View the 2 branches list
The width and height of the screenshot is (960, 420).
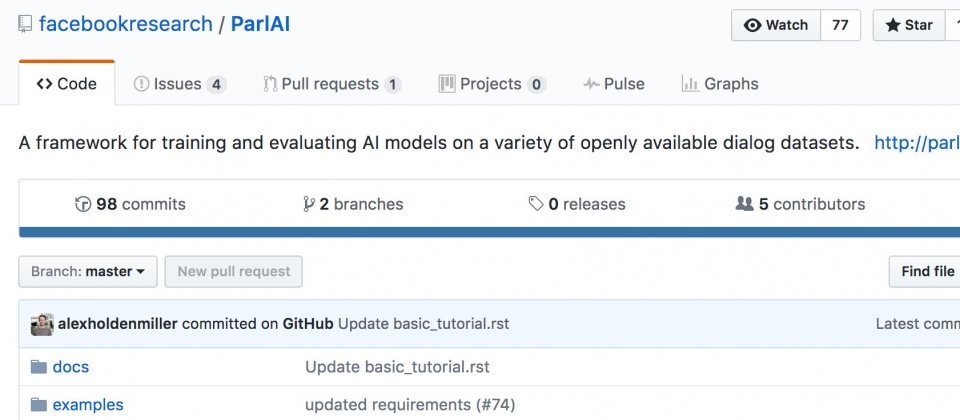(353, 204)
